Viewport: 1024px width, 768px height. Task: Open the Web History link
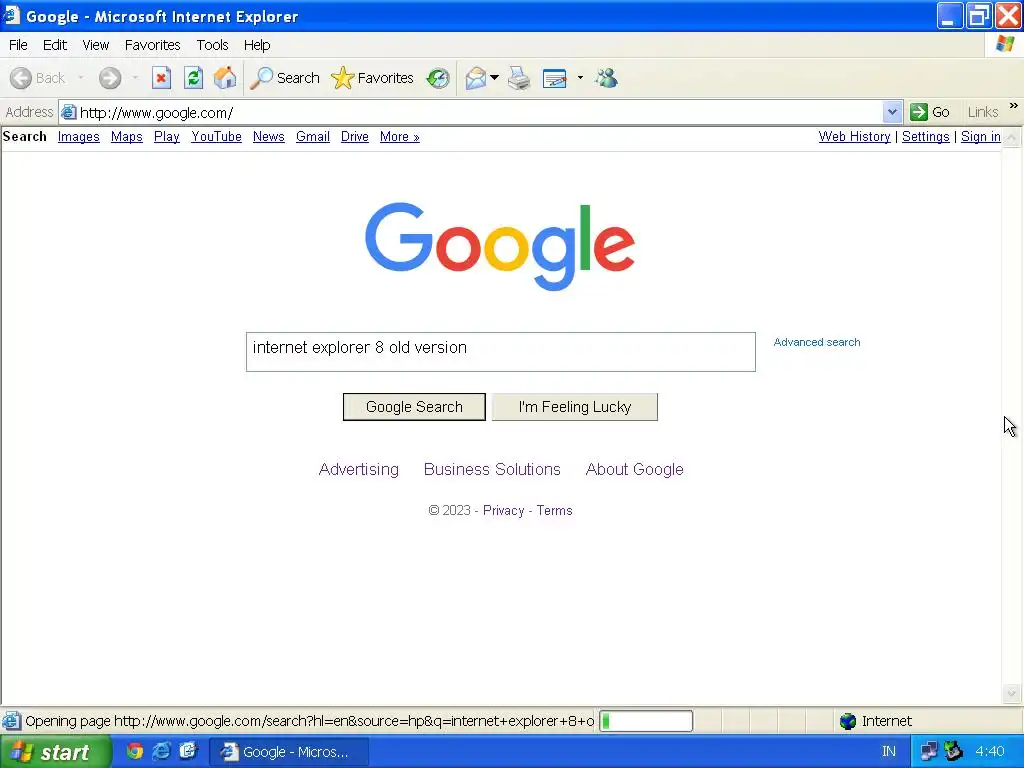[x=854, y=136]
